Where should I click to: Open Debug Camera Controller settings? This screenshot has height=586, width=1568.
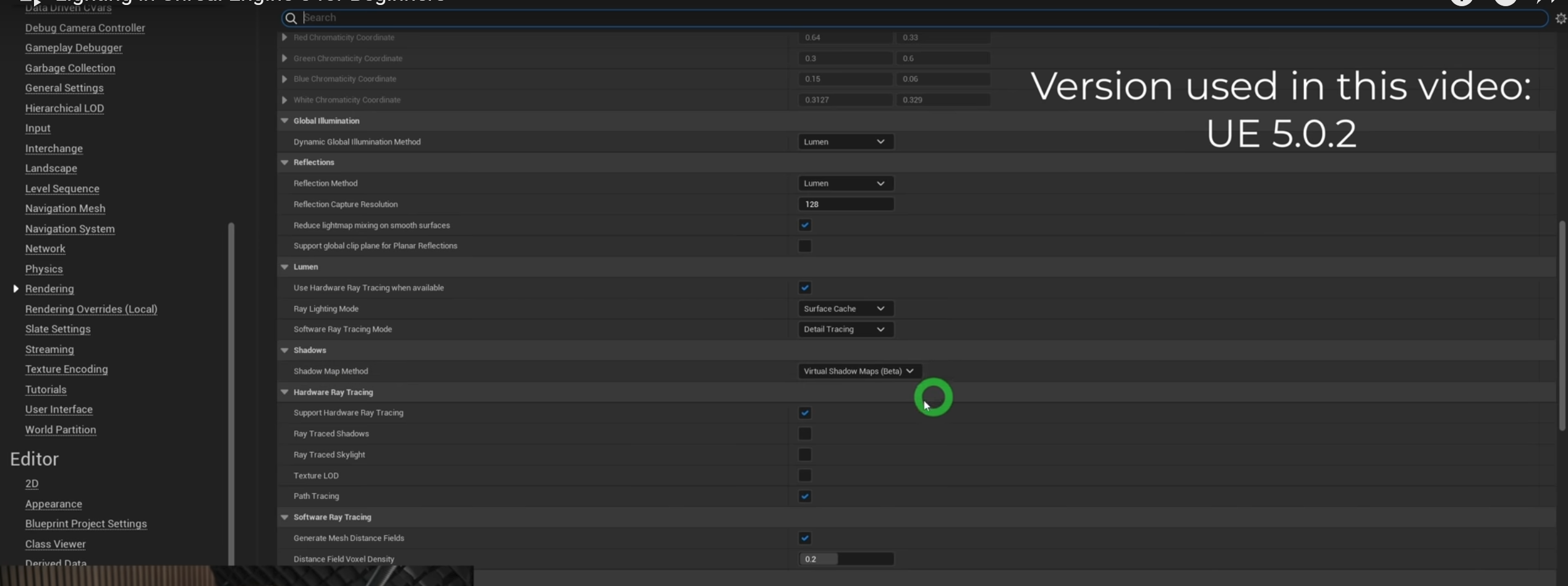tap(85, 28)
